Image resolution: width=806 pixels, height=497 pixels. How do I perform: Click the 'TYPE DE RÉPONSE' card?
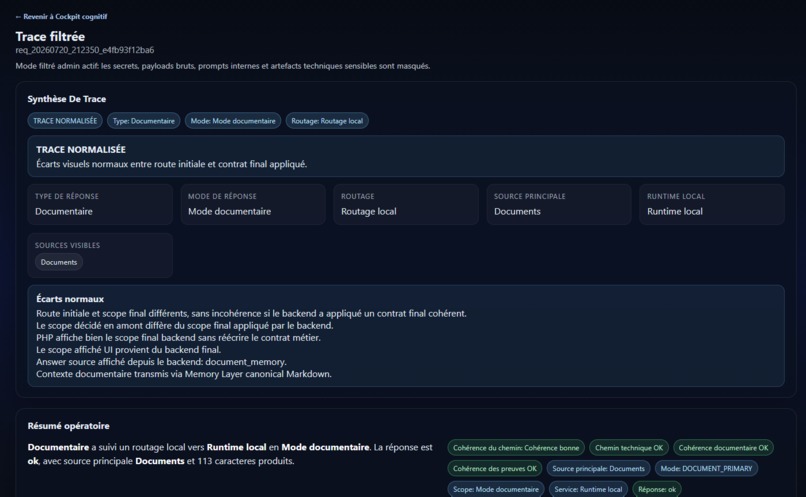pyautogui.click(x=100, y=204)
